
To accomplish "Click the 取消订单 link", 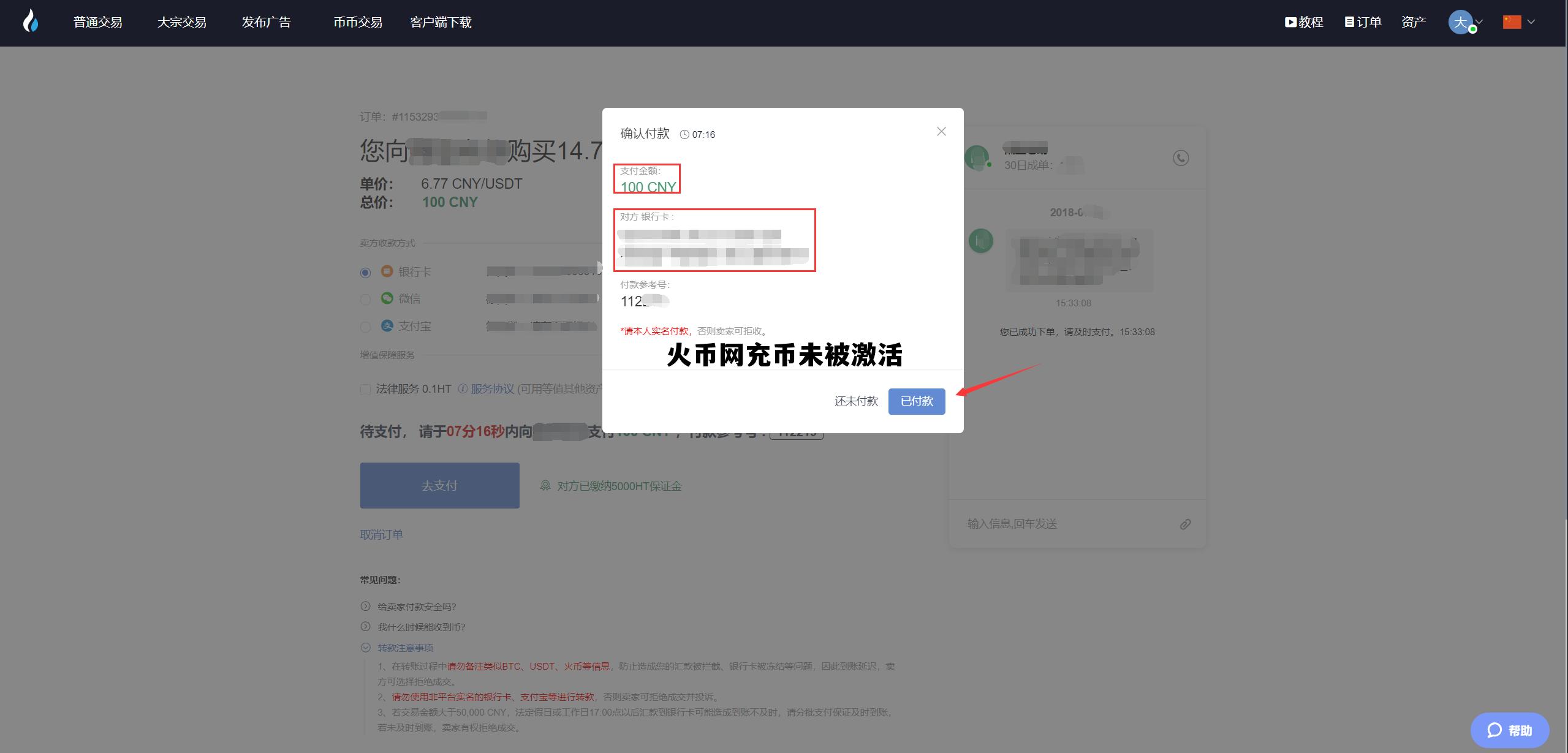I will click(x=382, y=534).
